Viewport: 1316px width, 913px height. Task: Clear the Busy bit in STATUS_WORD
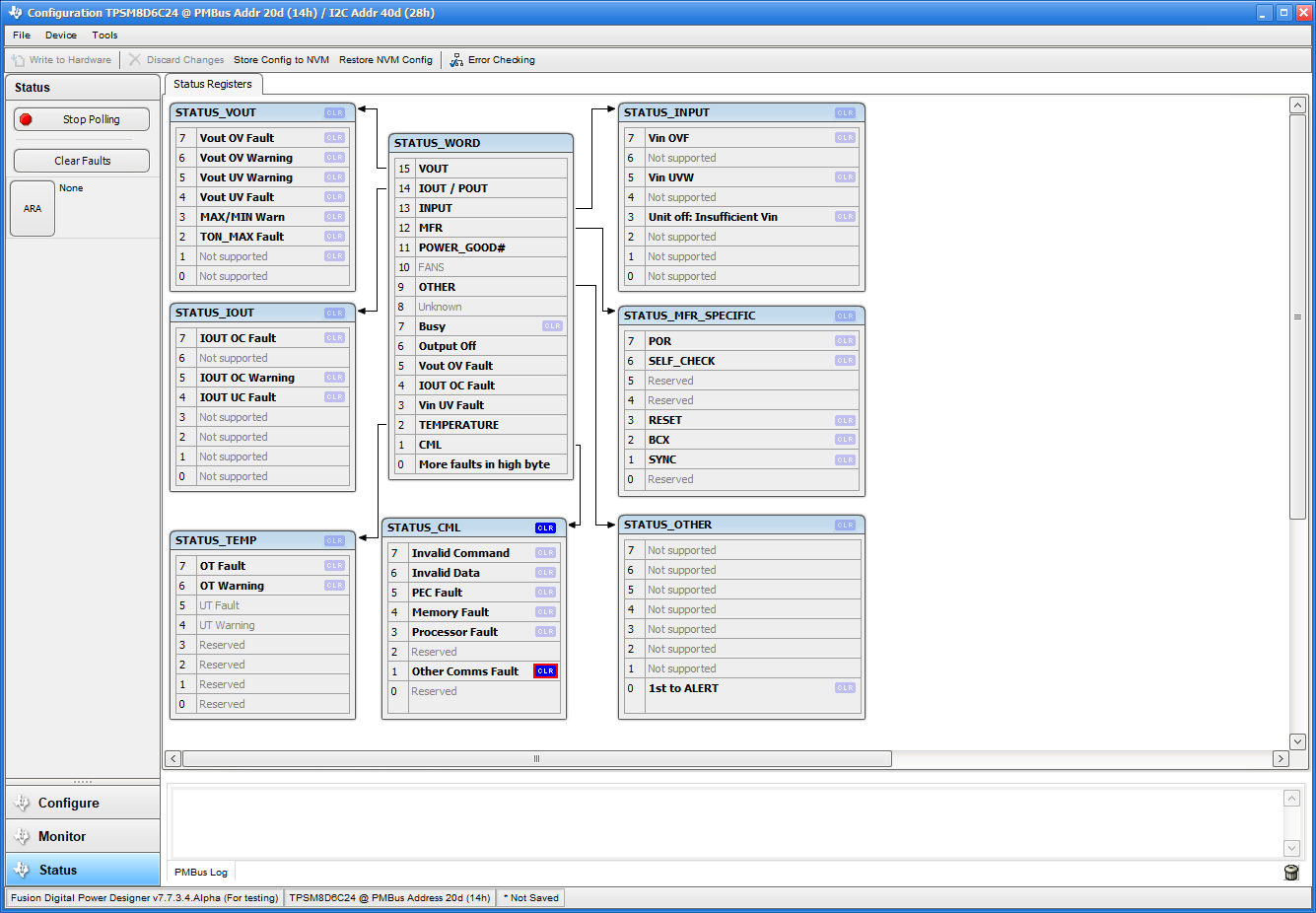(552, 326)
